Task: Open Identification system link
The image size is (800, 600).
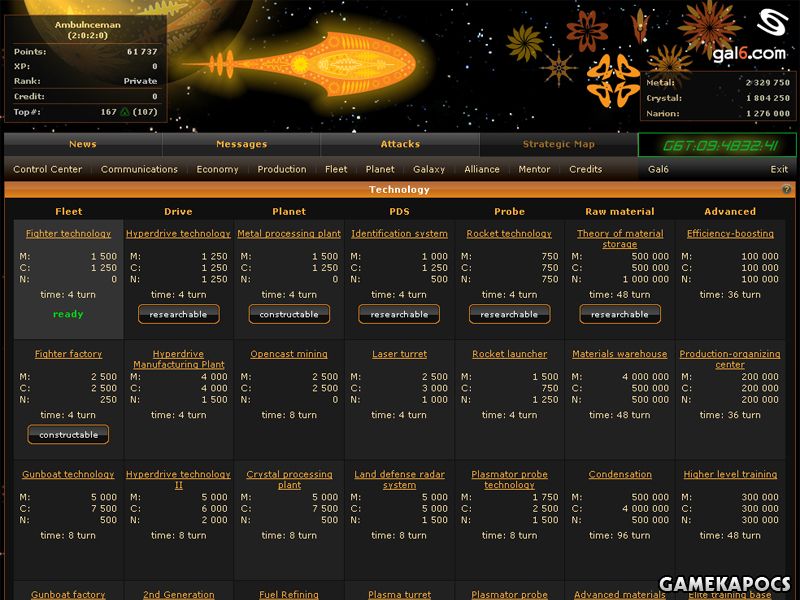Action: click(x=399, y=234)
